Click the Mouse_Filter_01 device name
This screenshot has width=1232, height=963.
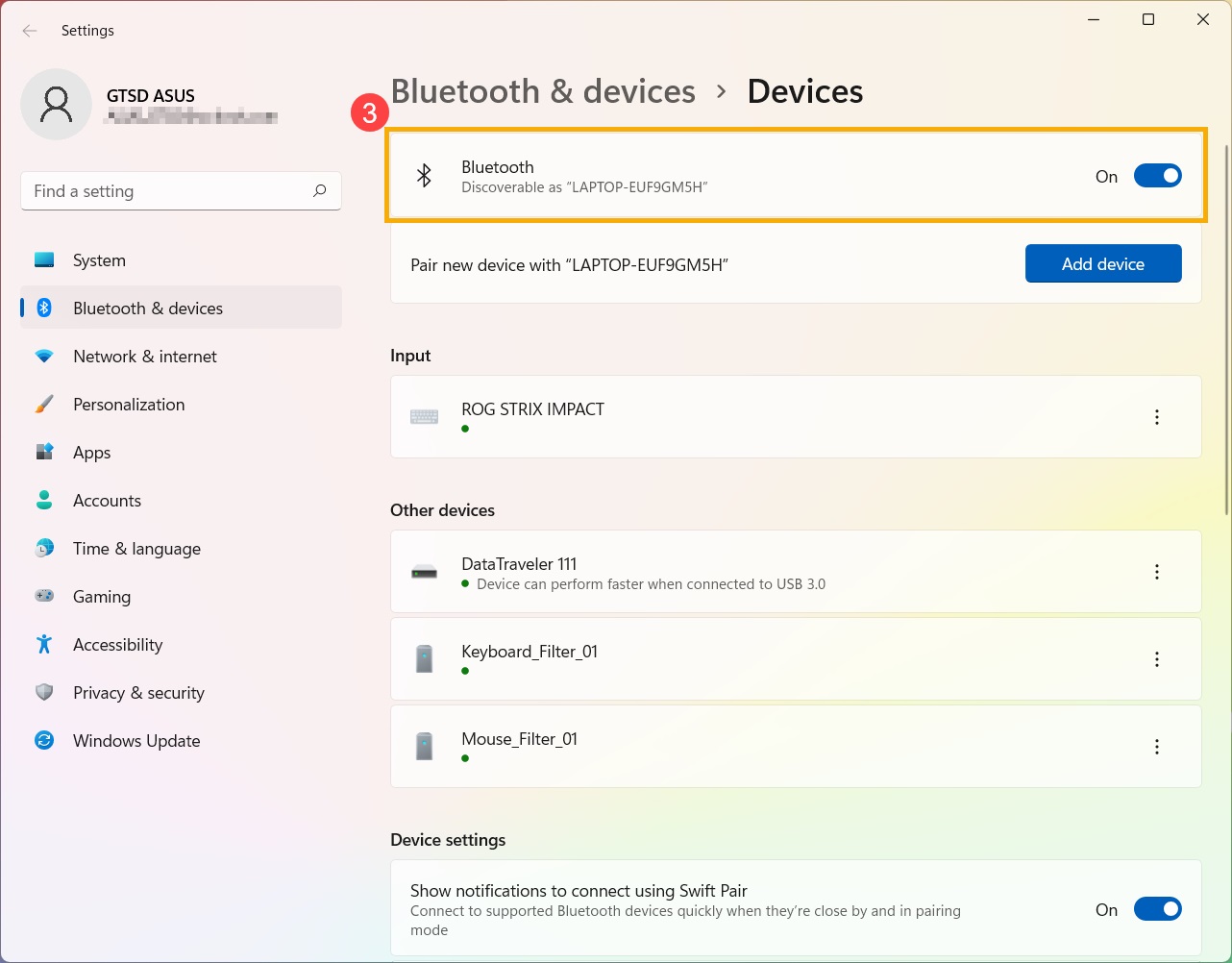point(519,739)
